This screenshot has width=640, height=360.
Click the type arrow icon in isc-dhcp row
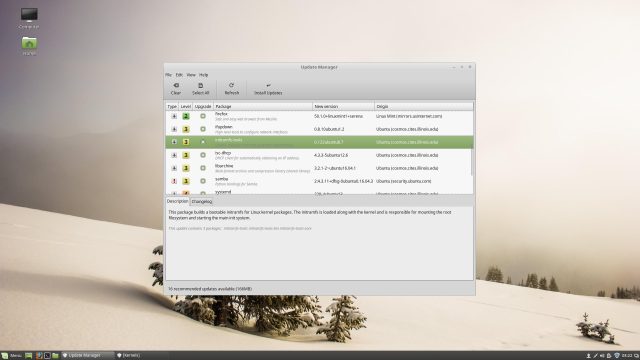click(174, 155)
